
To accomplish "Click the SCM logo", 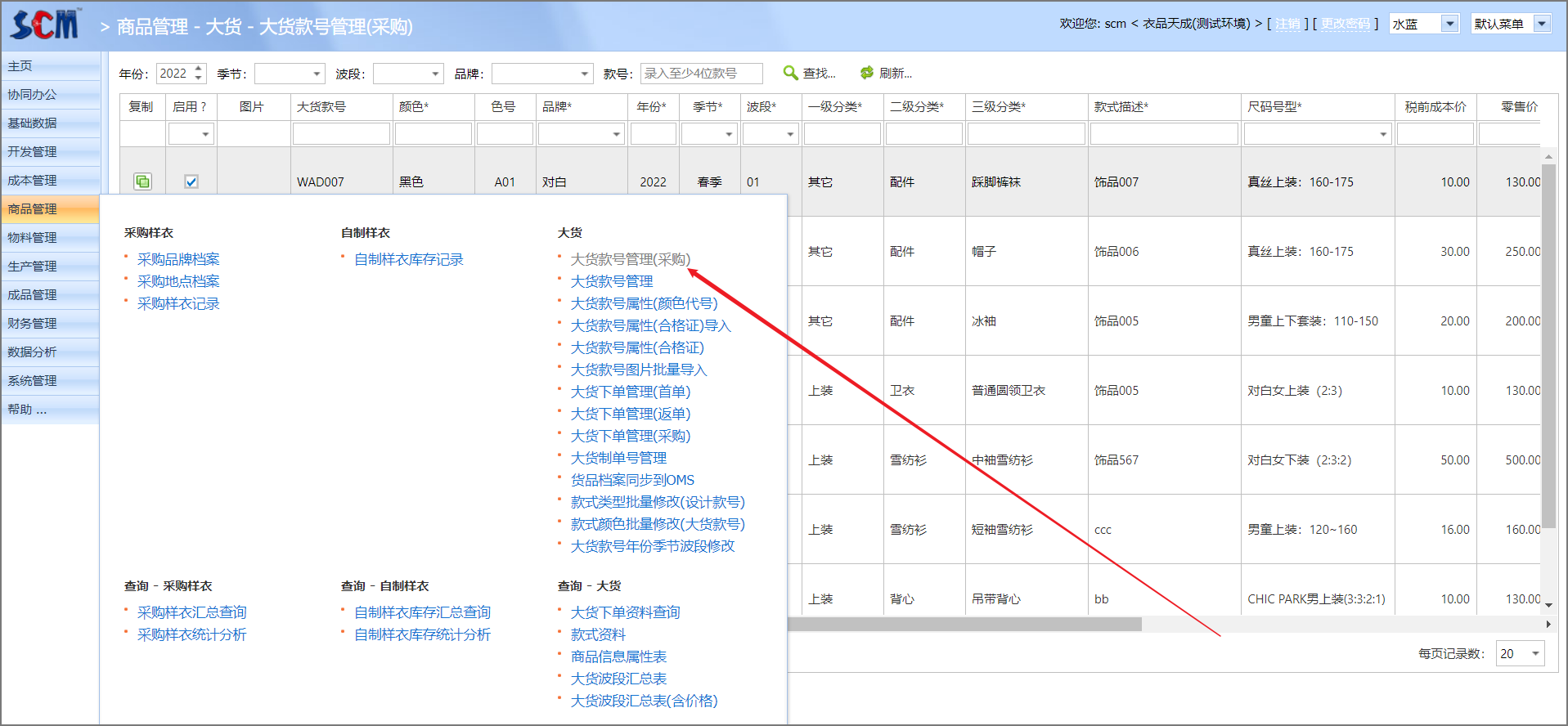I will (46, 25).
